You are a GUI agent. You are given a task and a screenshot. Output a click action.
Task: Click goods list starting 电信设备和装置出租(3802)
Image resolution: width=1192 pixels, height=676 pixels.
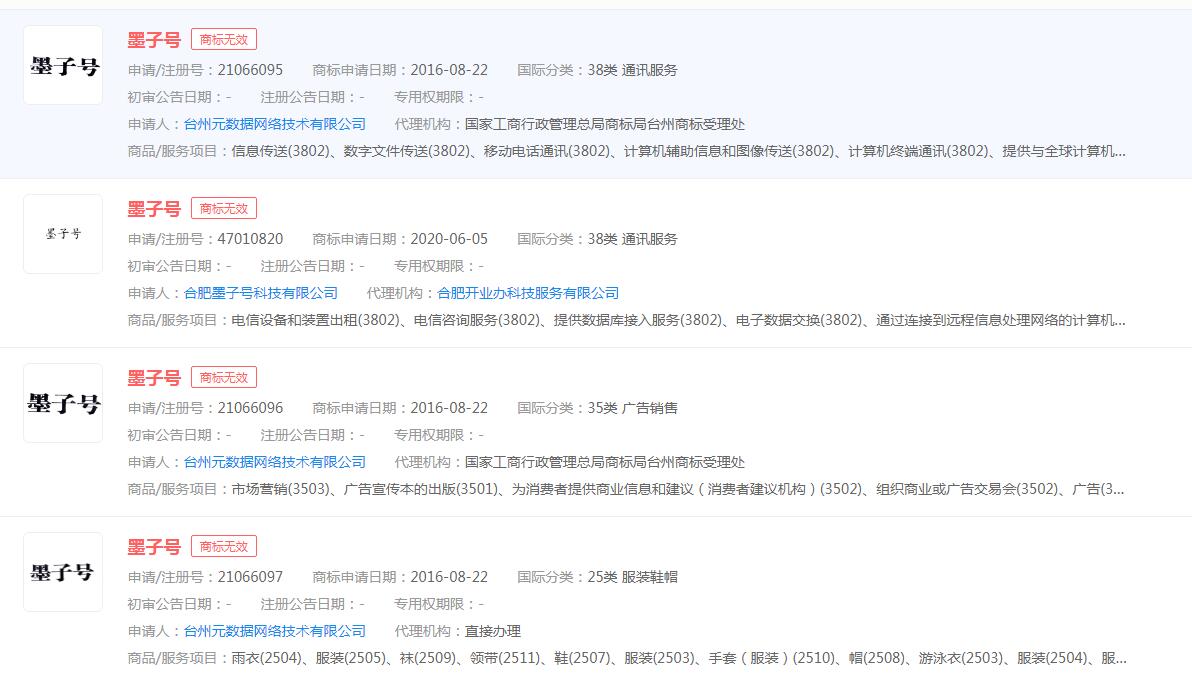click(678, 320)
